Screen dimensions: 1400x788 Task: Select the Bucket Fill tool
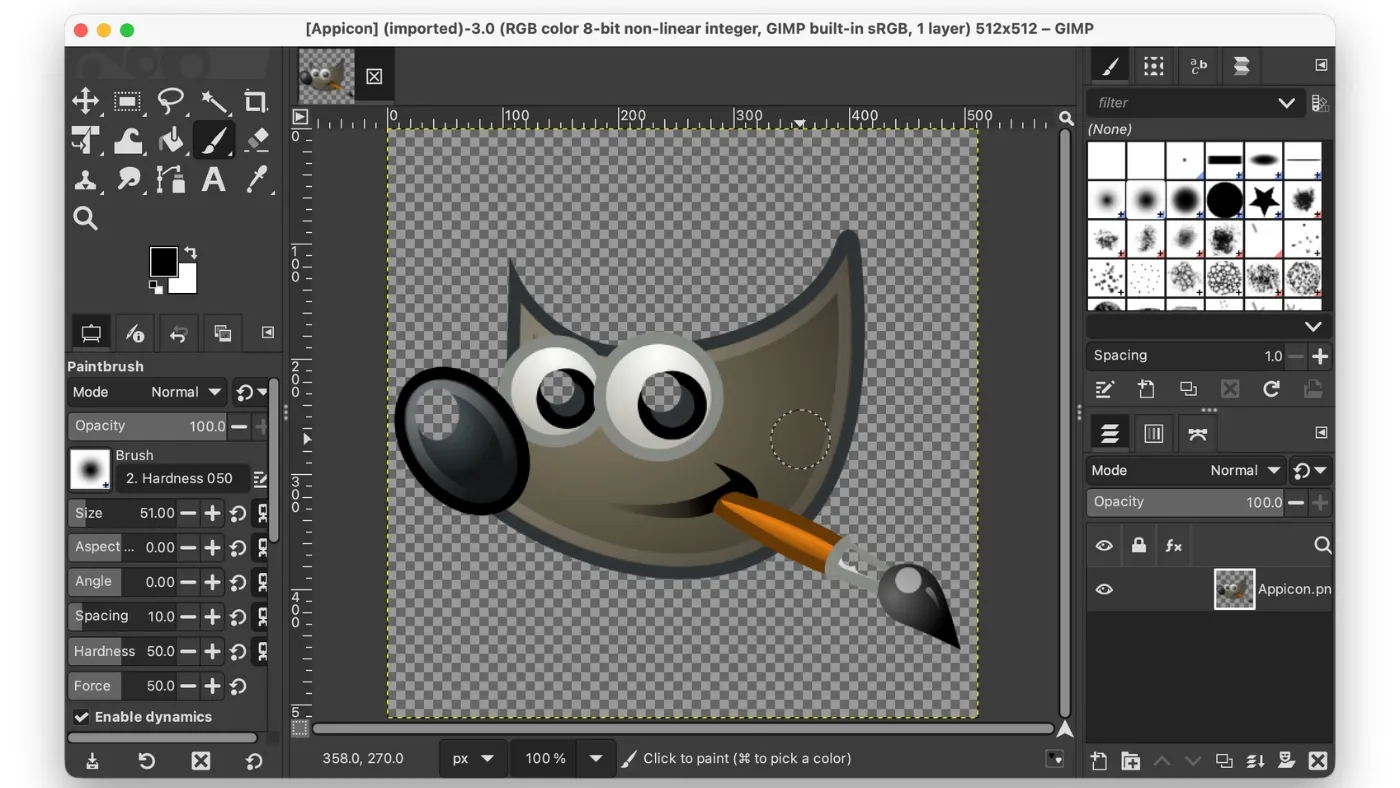pos(171,140)
